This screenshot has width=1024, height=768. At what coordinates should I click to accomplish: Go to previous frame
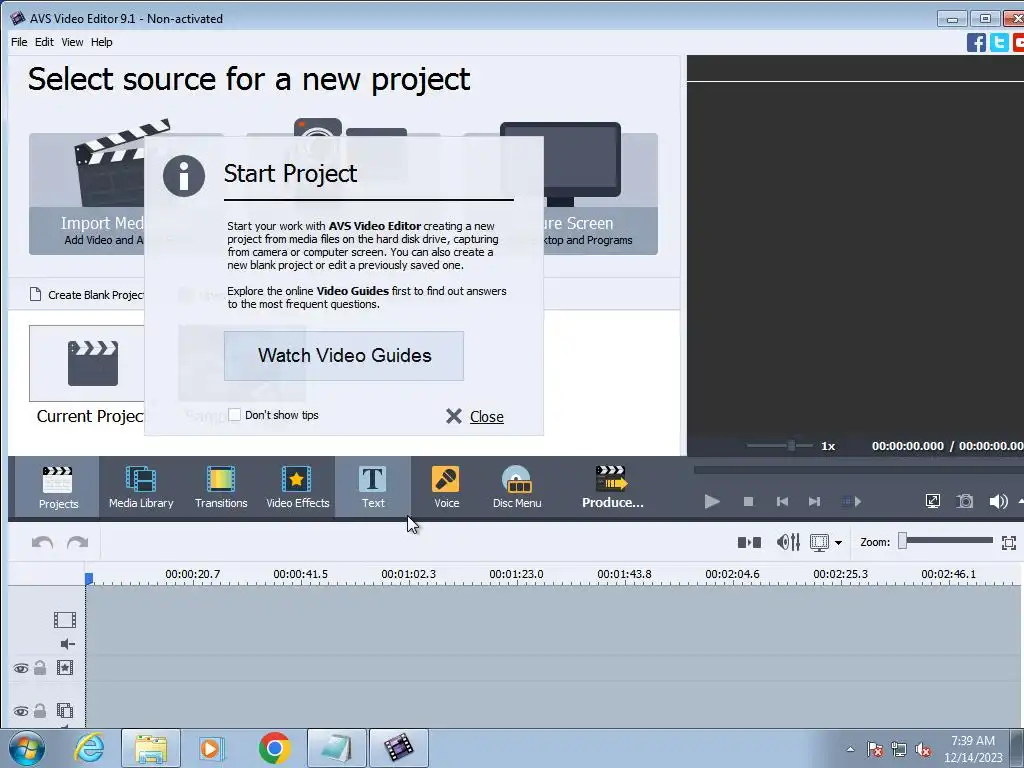(782, 502)
